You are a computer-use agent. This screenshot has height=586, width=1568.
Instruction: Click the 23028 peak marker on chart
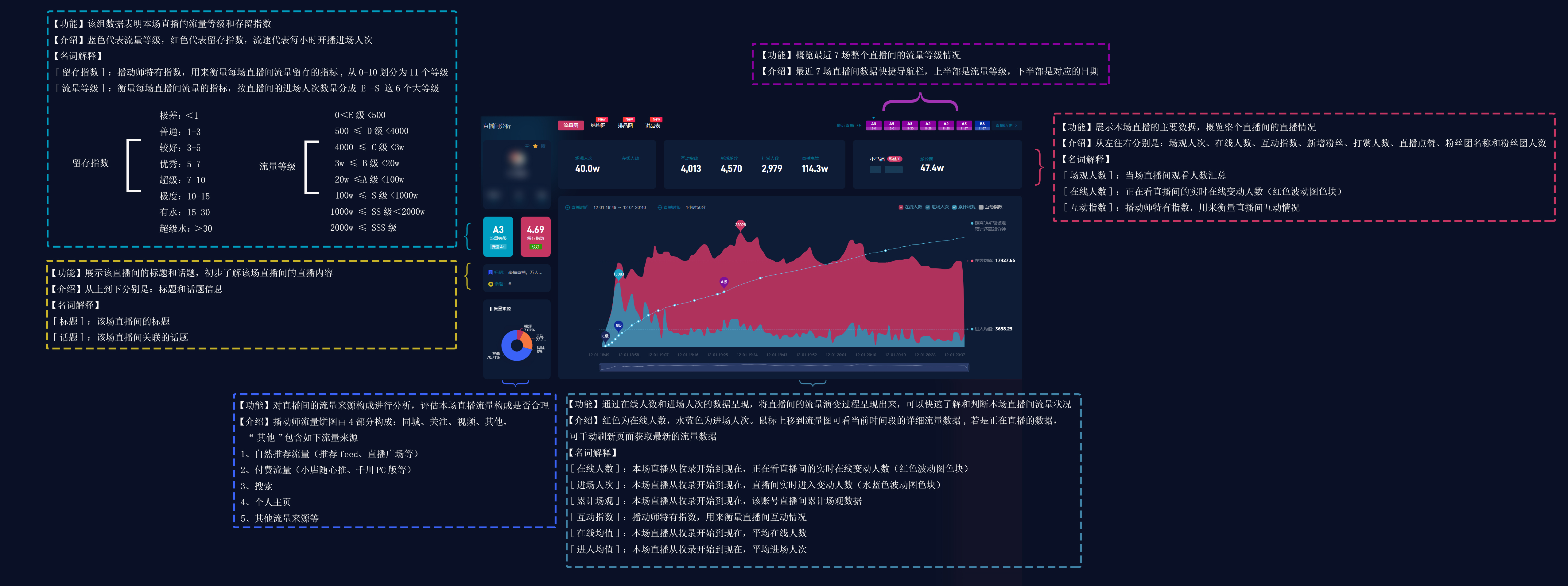click(x=740, y=225)
